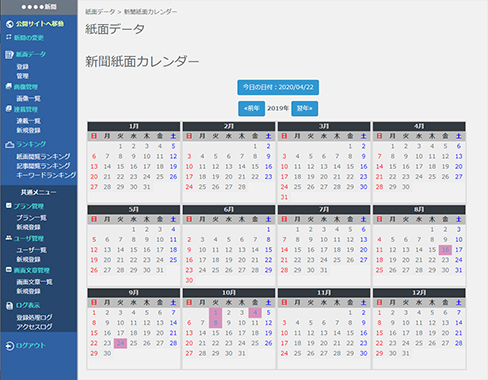This screenshot has height=380, width=488.
Task: Click the ログアウト text link
Action: 31,346
